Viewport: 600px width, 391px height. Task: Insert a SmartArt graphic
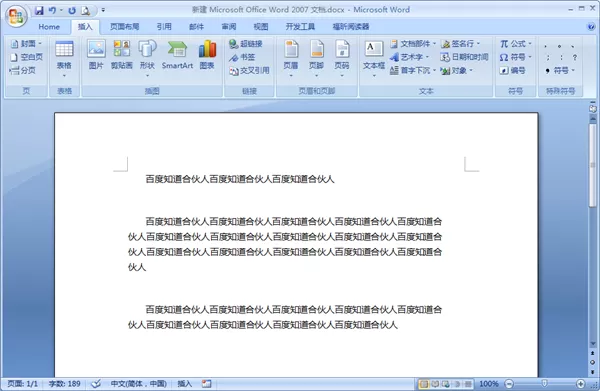177,54
